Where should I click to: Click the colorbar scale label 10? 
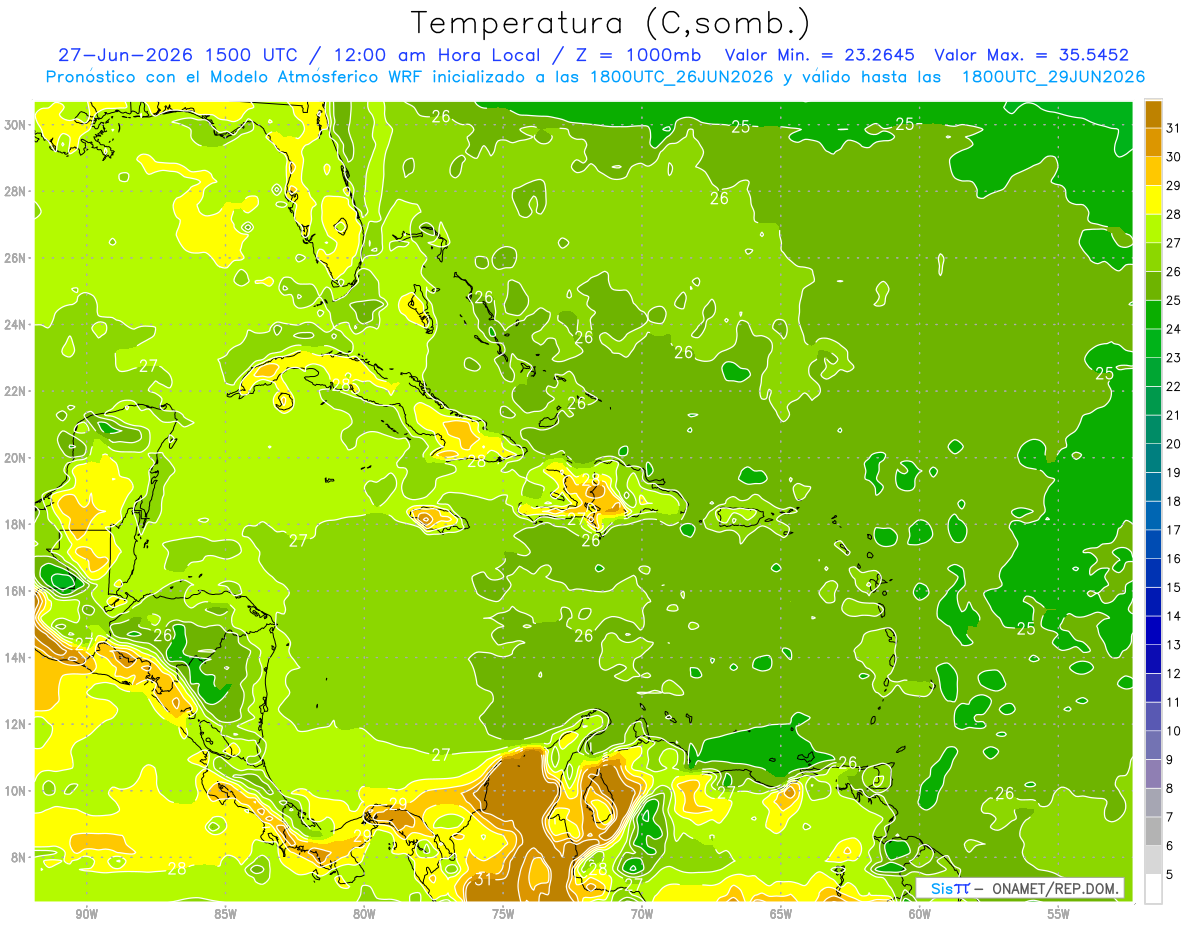pos(1174,731)
